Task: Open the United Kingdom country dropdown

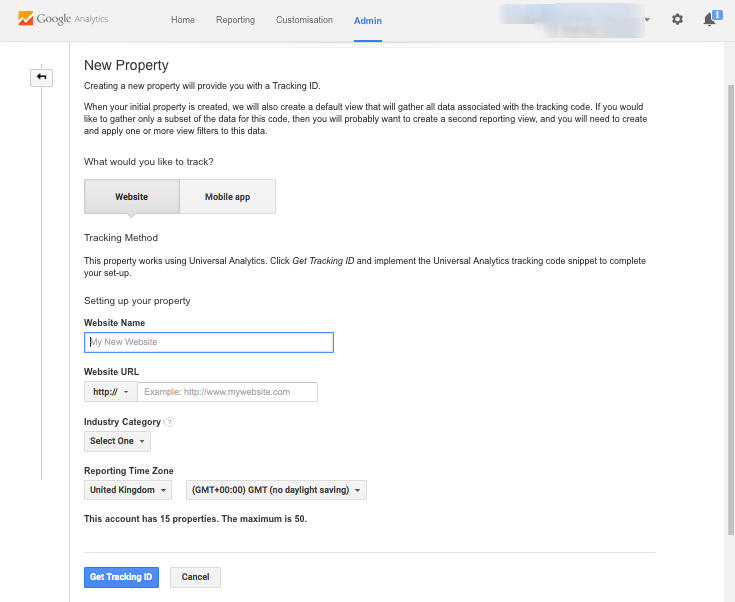Action: 127,490
